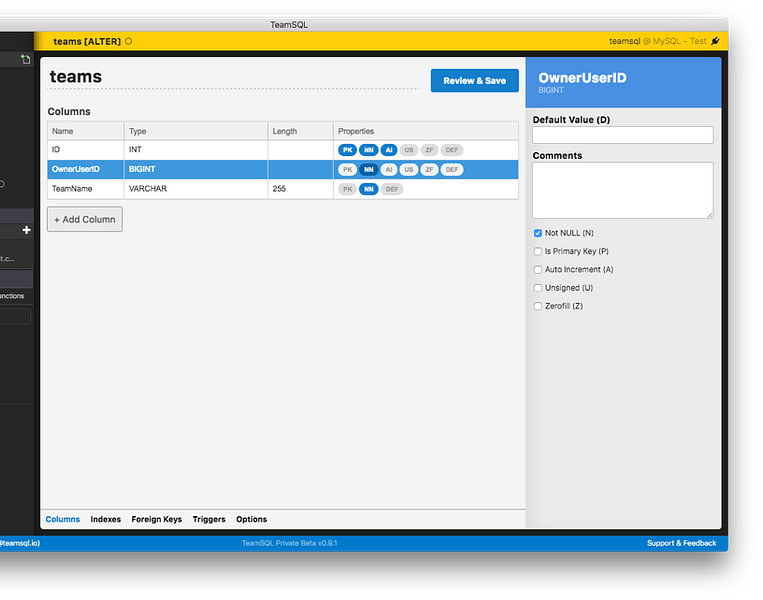This screenshot has height=600, width=763.
Task: Click the VARCHAR type cell
Action: (196, 189)
